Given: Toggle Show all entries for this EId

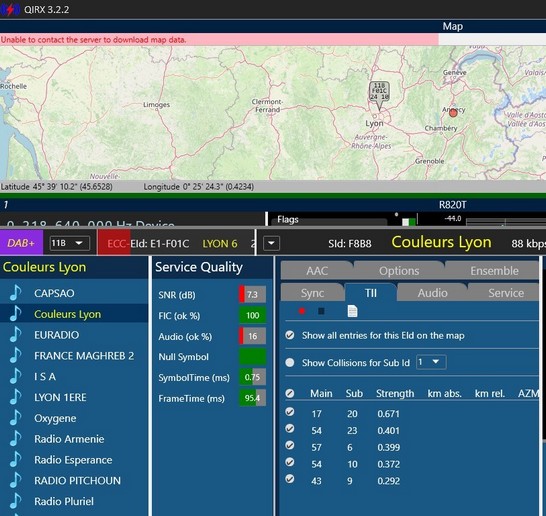Looking at the screenshot, I should pos(290,335).
